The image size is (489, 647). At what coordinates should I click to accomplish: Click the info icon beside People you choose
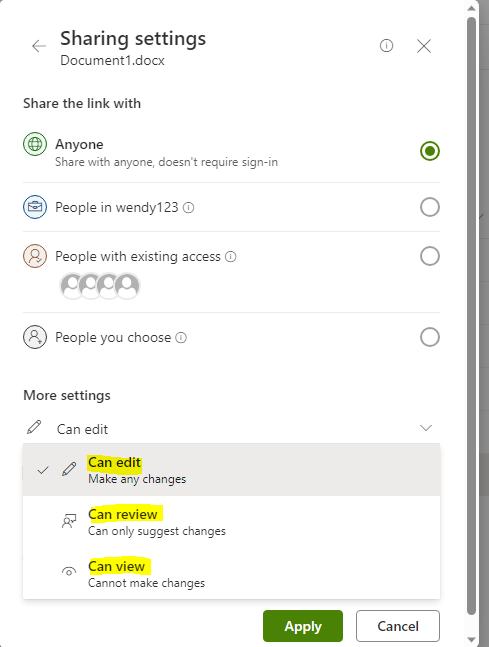[x=181, y=338]
